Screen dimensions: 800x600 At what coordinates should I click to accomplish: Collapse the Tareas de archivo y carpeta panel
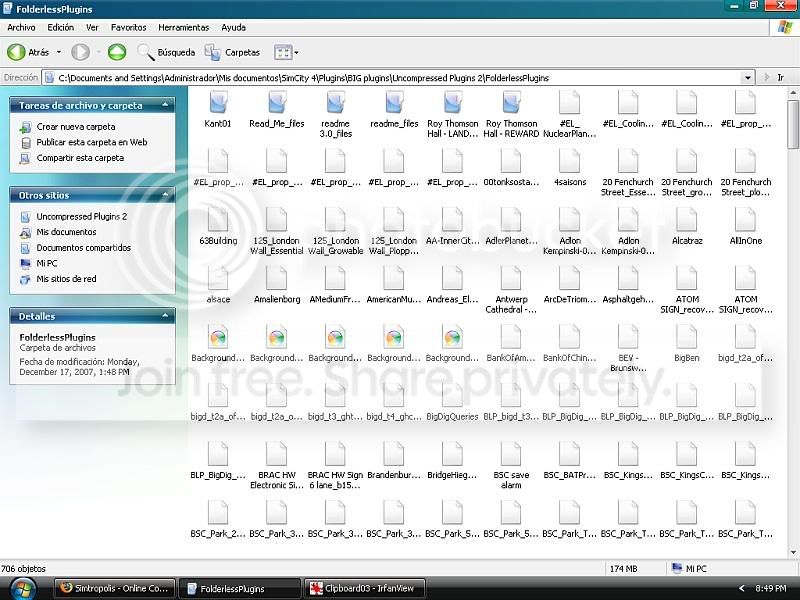(x=165, y=105)
